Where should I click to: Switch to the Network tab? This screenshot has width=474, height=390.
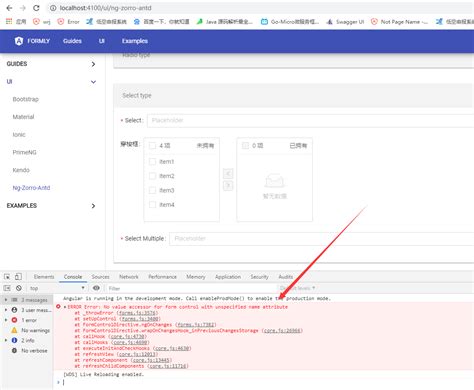[129, 277]
